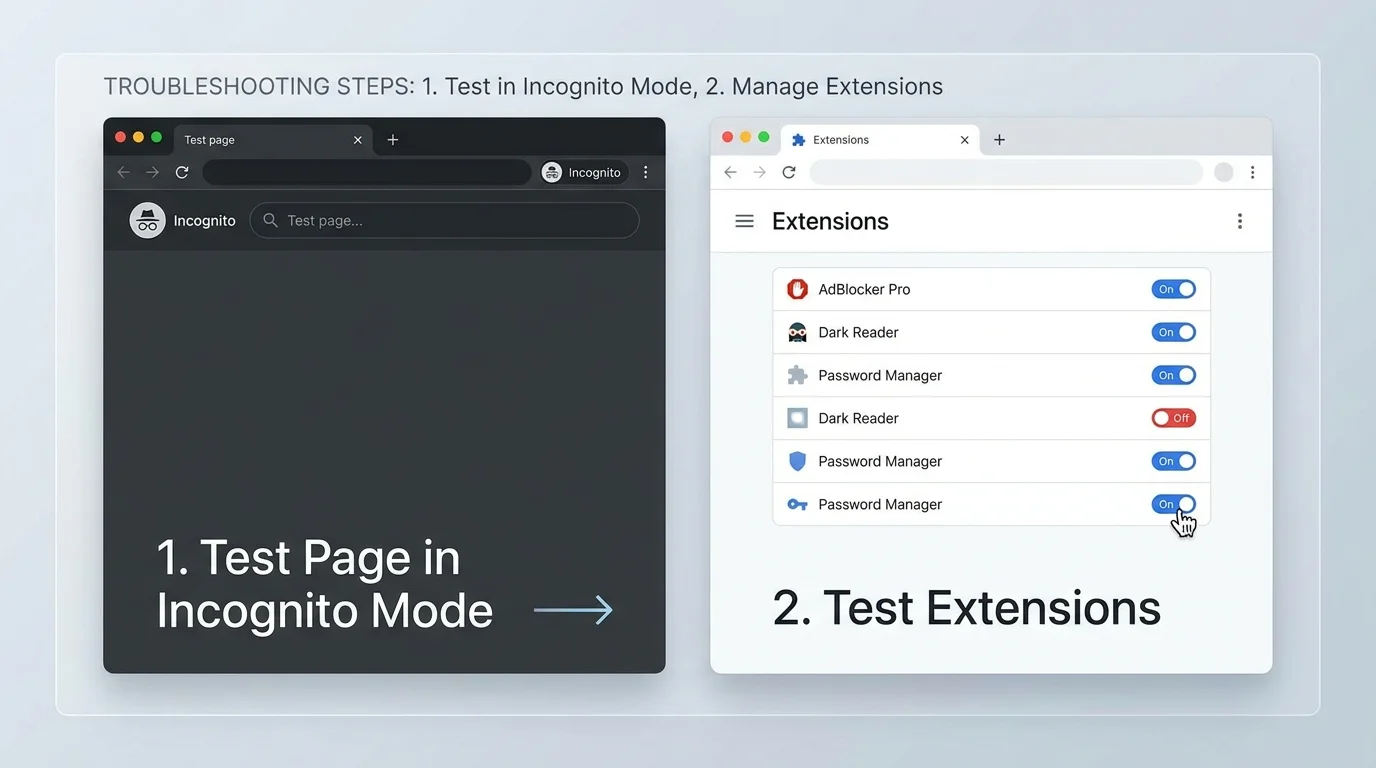
Task: Go forward in the Incognito window
Action: click(152, 172)
